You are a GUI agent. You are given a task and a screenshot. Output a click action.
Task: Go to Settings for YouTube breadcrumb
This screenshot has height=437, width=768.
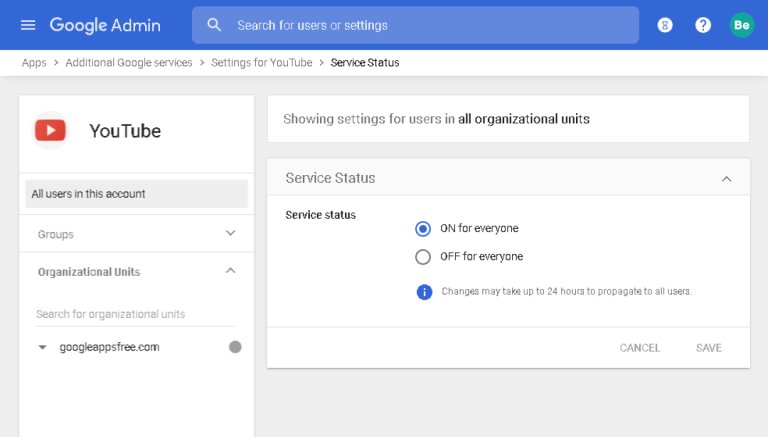[x=262, y=63]
